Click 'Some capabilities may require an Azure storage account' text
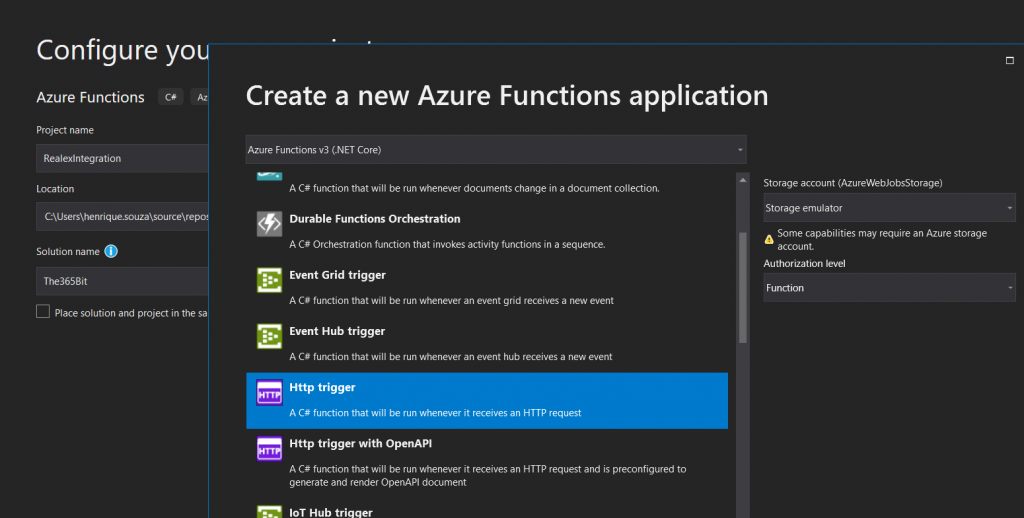 882,240
